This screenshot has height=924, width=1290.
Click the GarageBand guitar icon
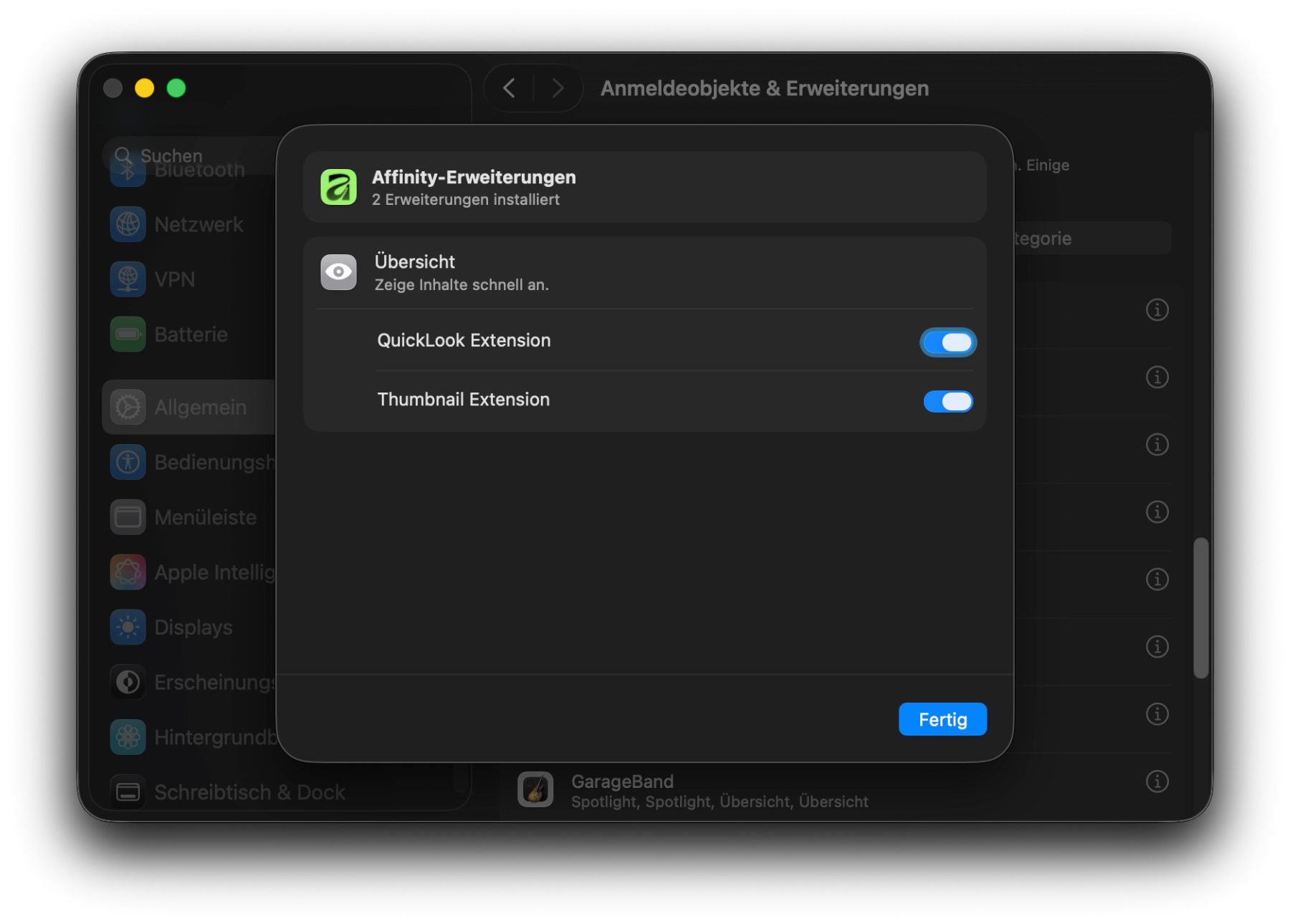pos(535,789)
